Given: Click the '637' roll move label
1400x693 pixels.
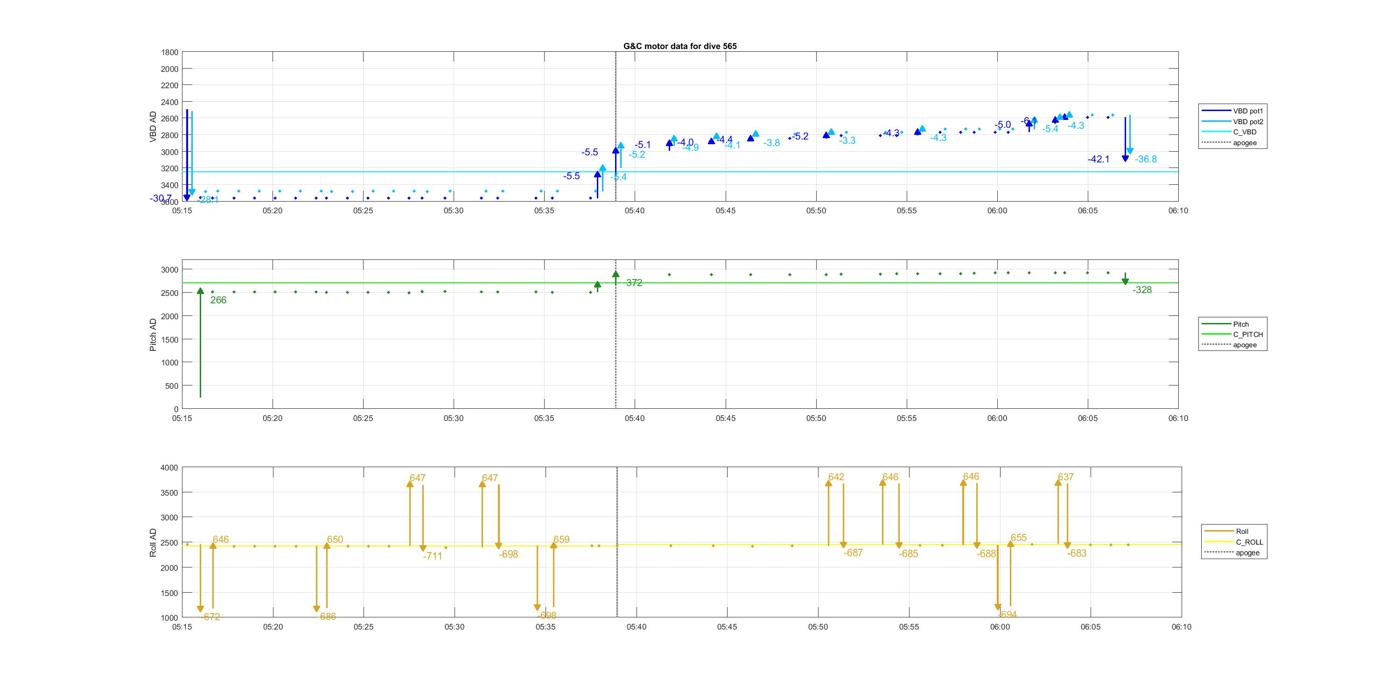Looking at the screenshot, I should (1065, 477).
